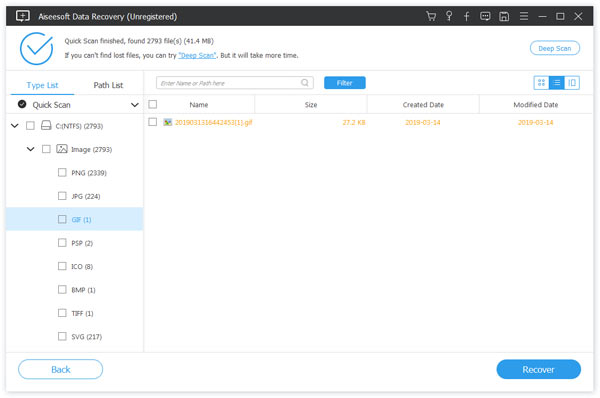Select all files via header checkbox
Image resolution: width=600 pixels, height=398 pixels.
[153, 104]
